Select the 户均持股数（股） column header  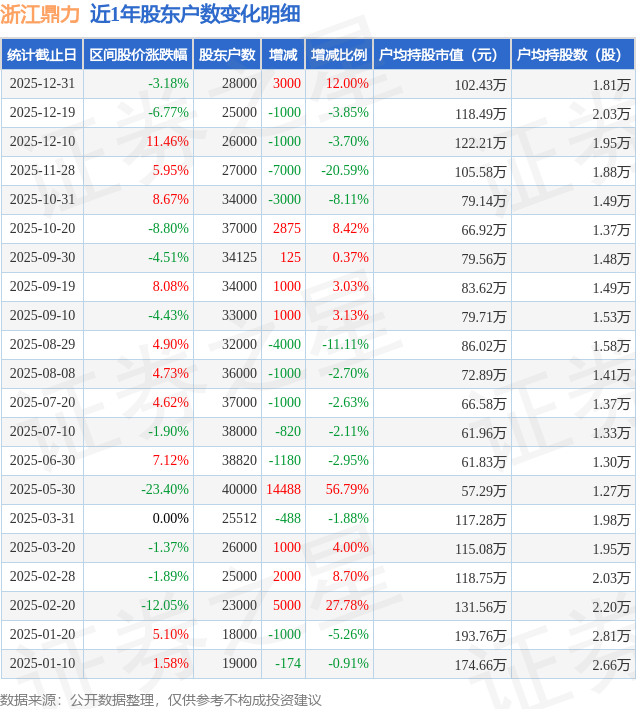click(572, 55)
